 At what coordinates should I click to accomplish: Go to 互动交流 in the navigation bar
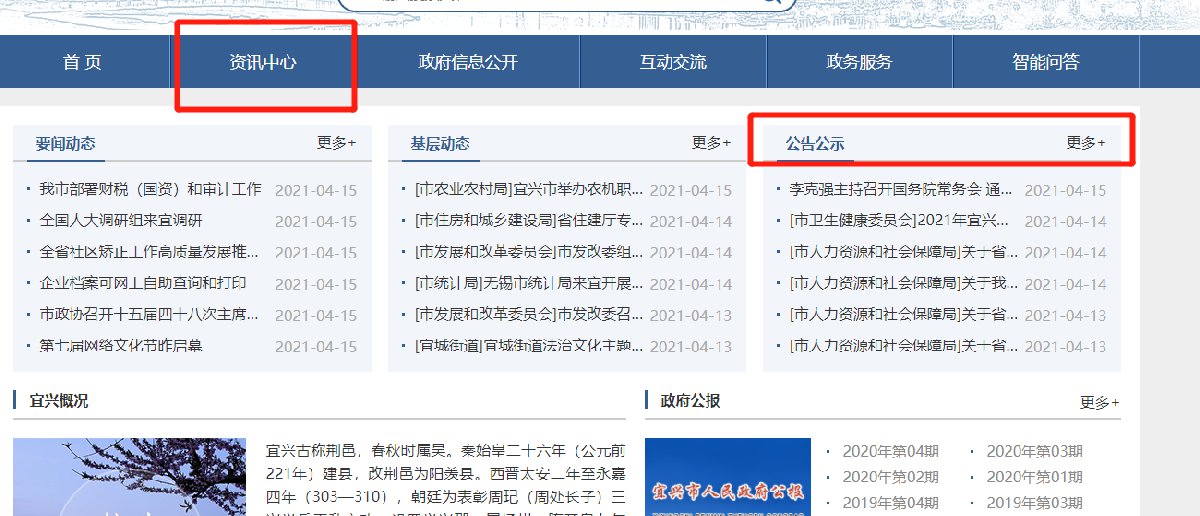coord(673,62)
